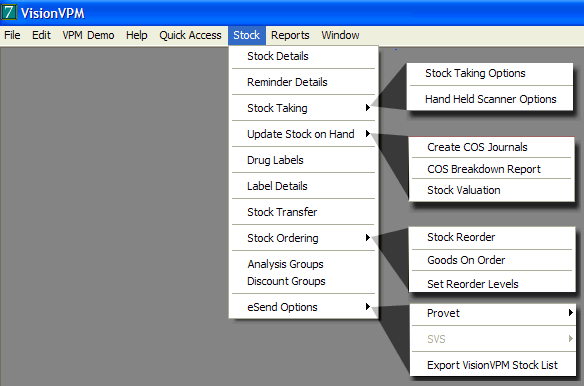Select Discount Groups menu item
Viewport: 584px width, 386px height.
(304, 281)
